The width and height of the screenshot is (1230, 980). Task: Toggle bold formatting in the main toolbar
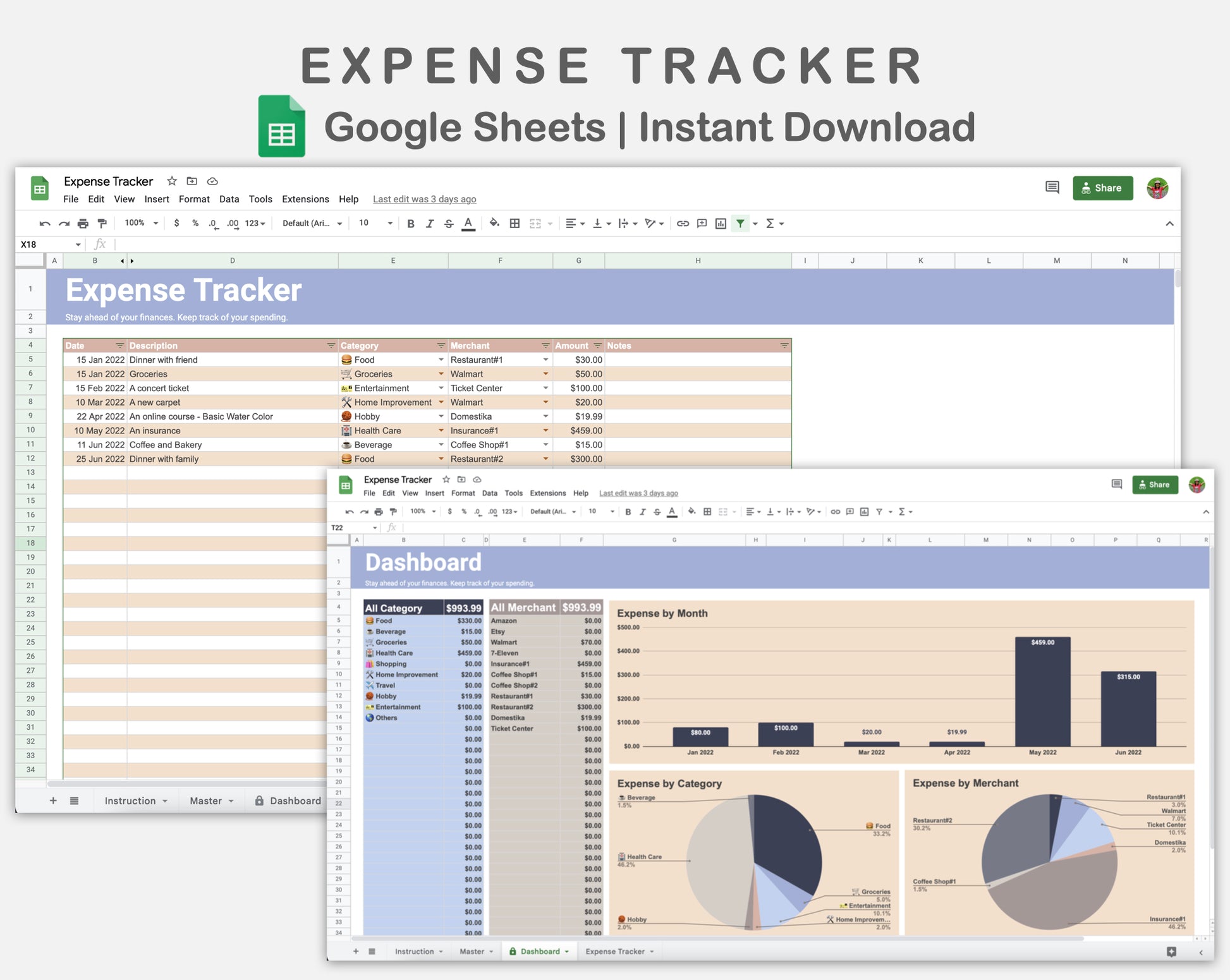pos(411,224)
